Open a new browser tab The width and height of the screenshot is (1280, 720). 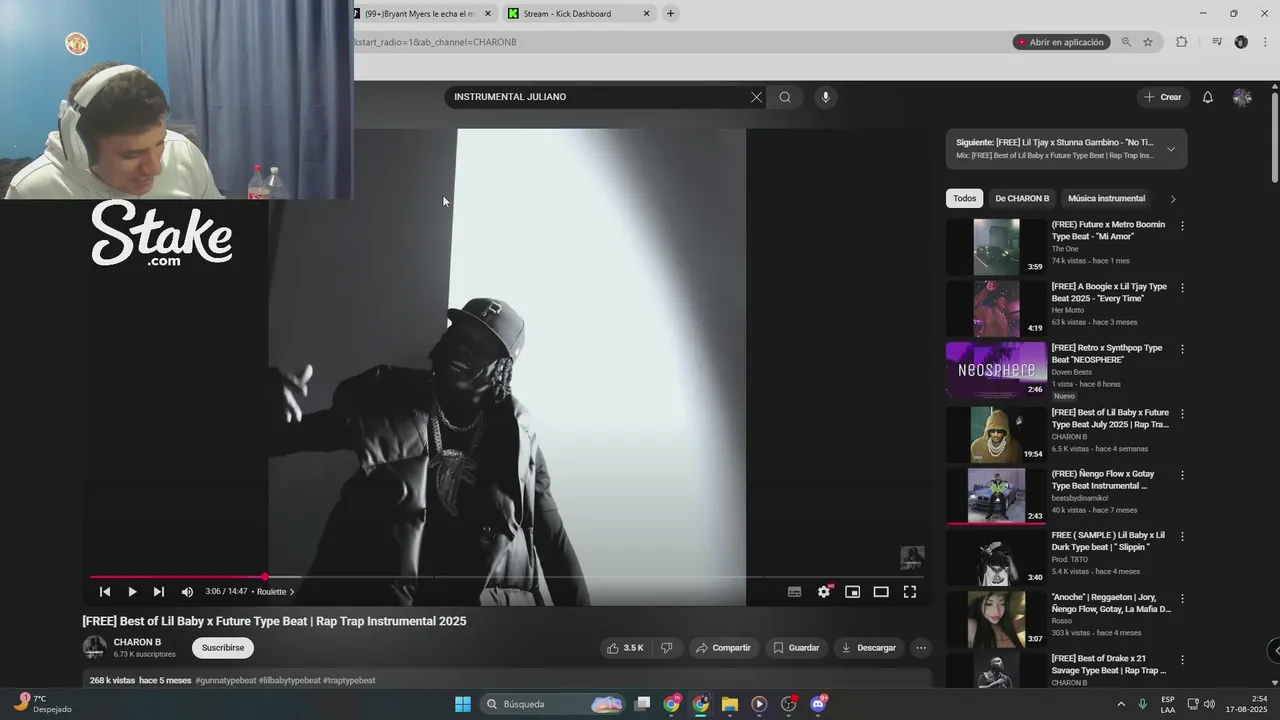tap(671, 14)
